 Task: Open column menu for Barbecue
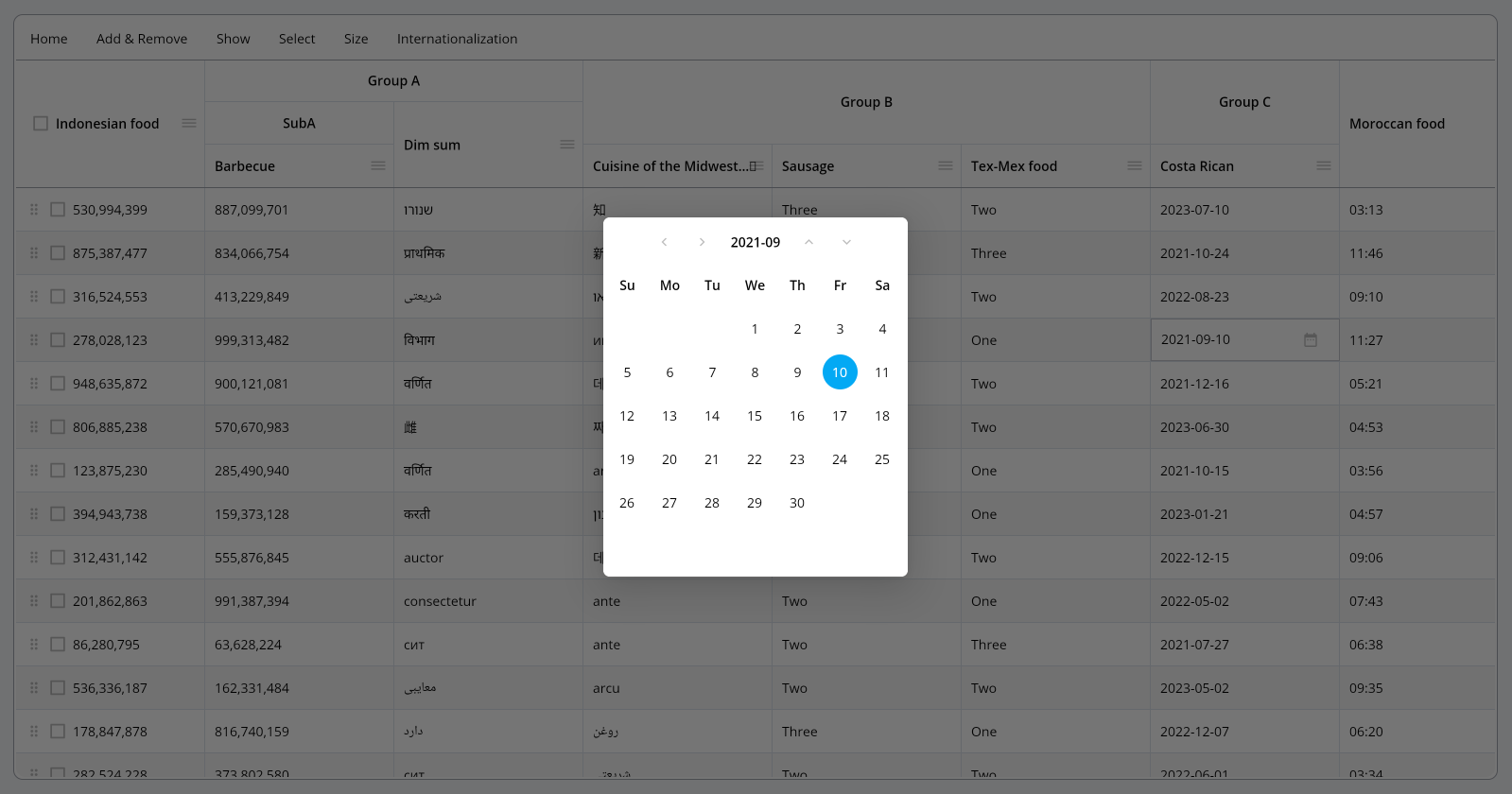pyautogui.click(x=378, y=166)
